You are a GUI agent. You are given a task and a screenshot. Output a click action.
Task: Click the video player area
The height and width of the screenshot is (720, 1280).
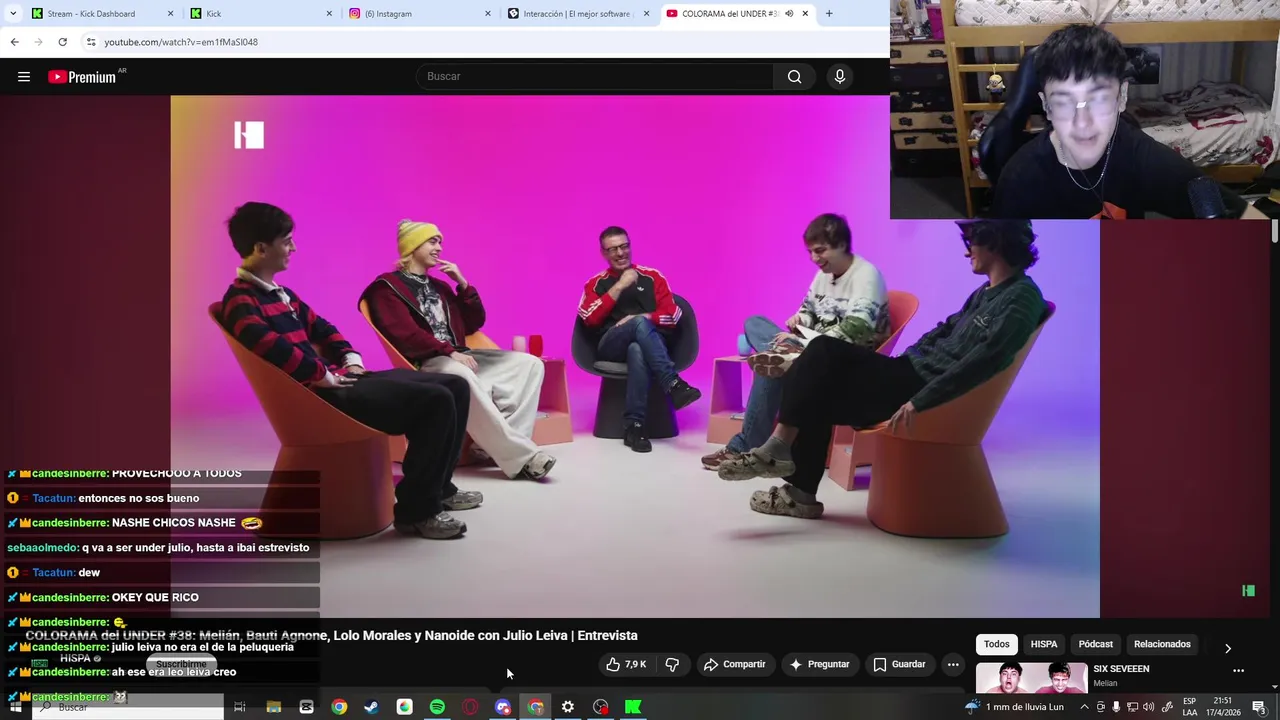coord(635,356)
